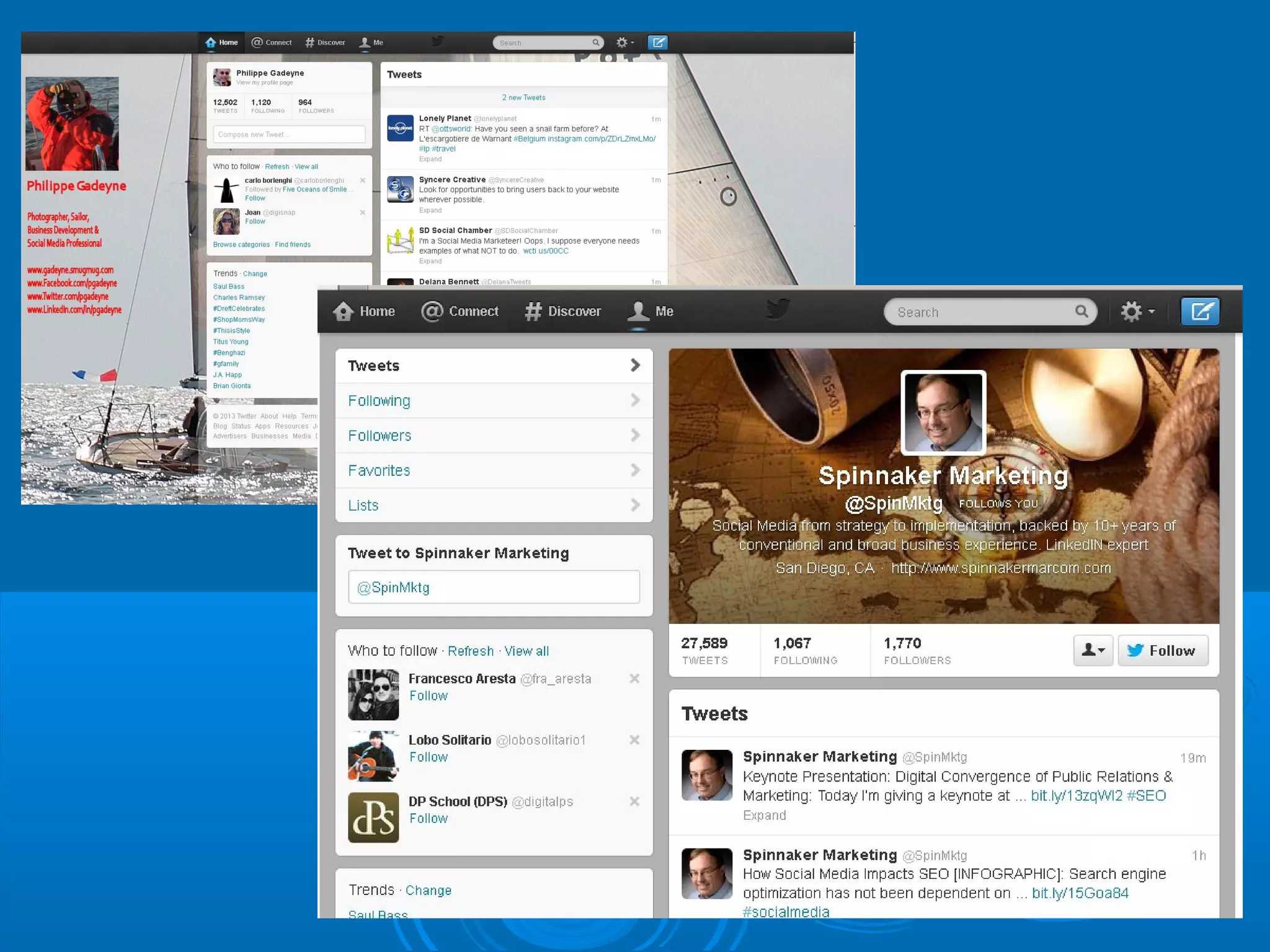Open the spinnakermarcom.com website link

tap(1001, 568)
